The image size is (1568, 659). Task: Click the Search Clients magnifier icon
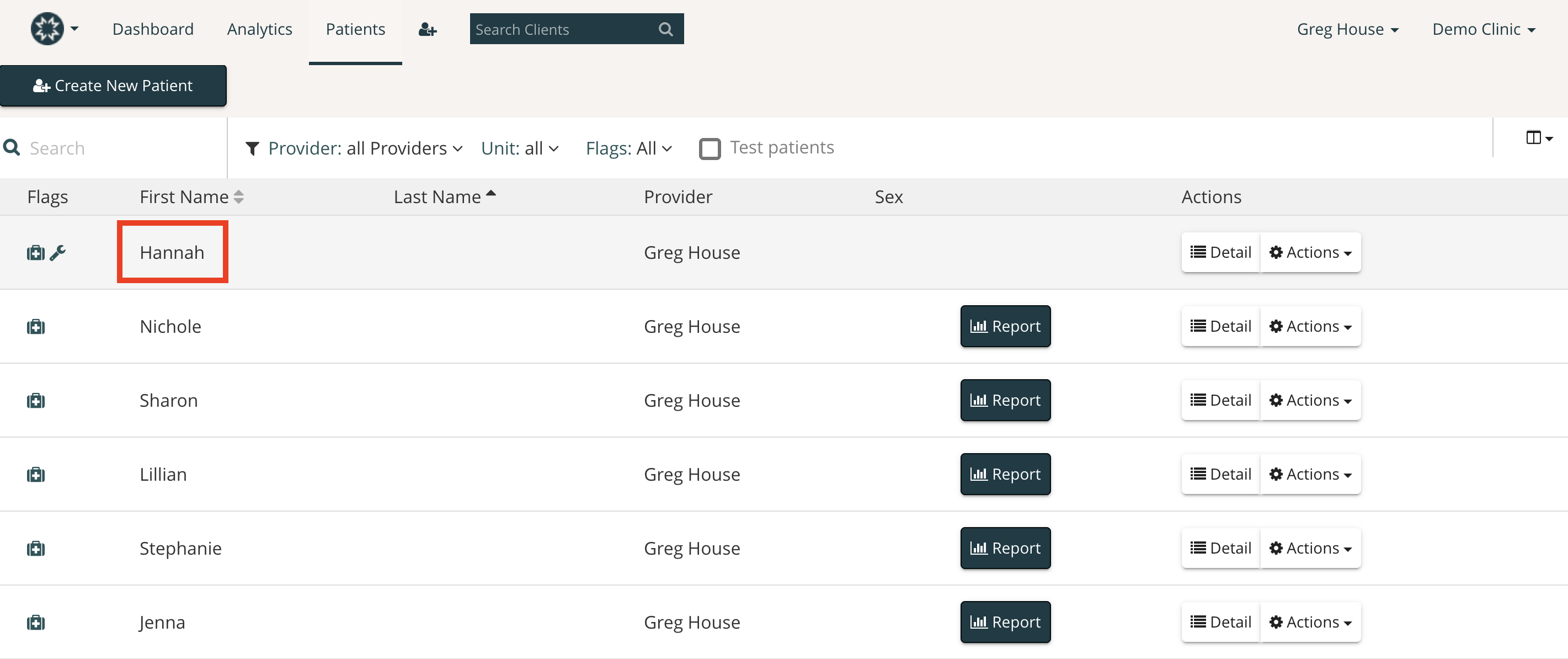click(666, 29)
